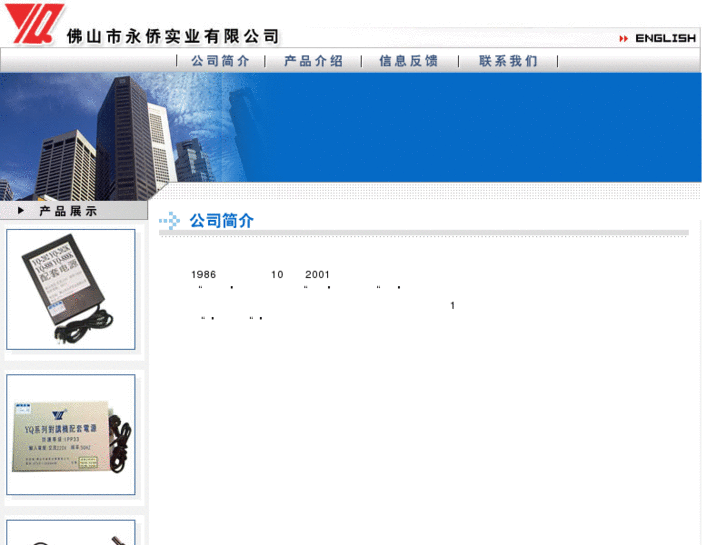Open the partially visible third product thumbnail

point(71,532)
